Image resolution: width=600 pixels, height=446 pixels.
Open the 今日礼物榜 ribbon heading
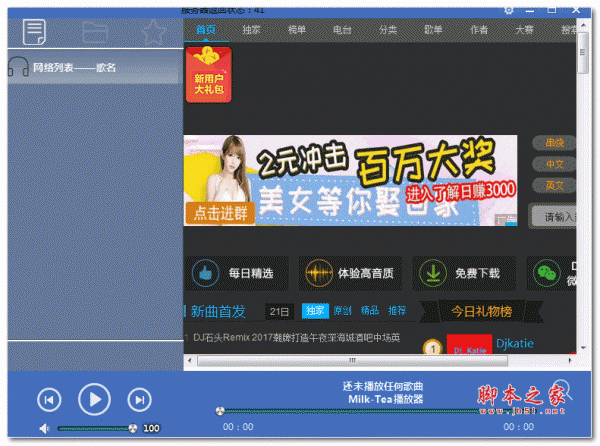click(481, 311)
